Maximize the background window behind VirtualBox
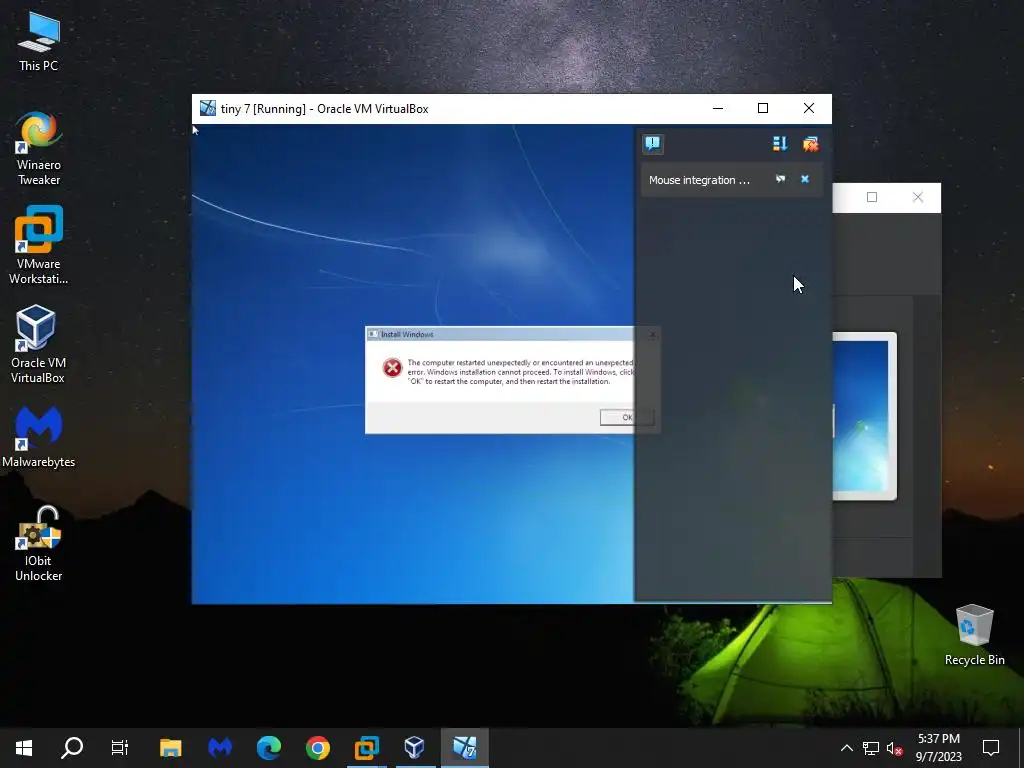Image resolution: width=1024 pixels, height=768 pixels. [872, 197]
